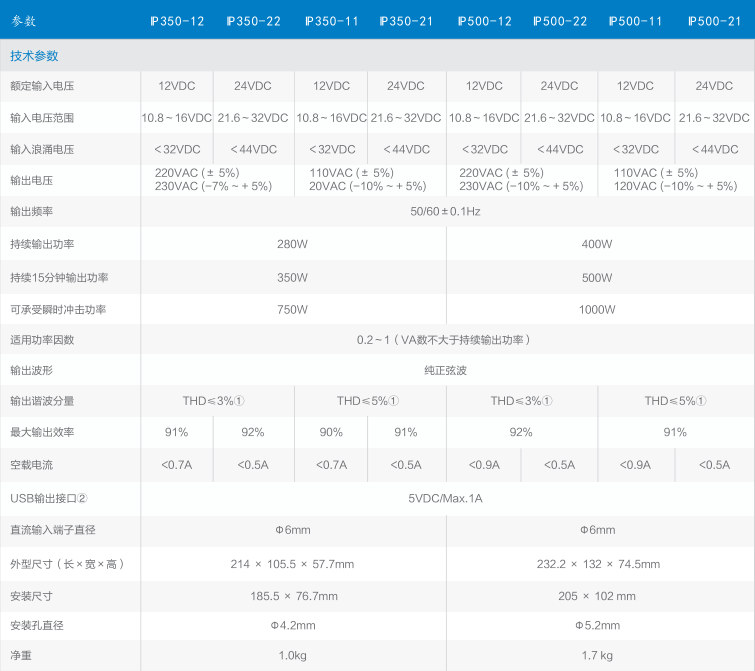755x671 pixels.
Task: Click the IP350-21 column header
Action: tap(406, 20)
